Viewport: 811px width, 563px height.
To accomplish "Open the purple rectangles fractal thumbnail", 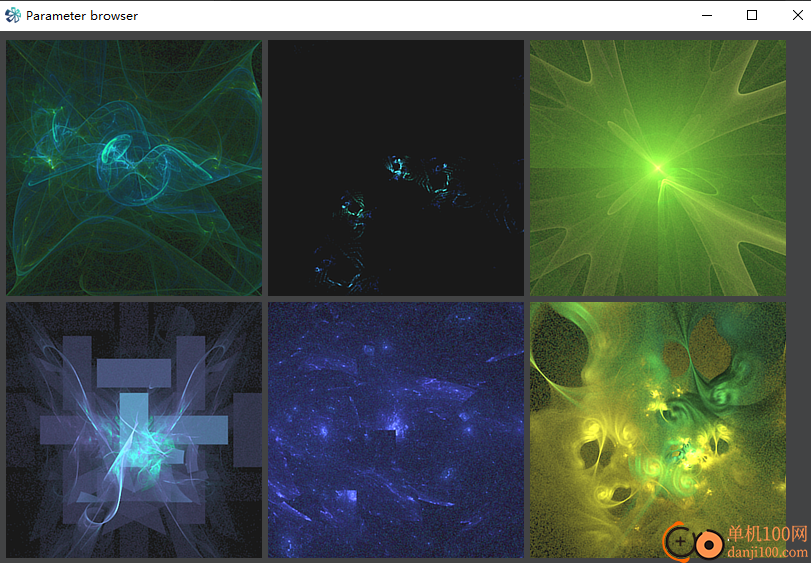I will [x=134, y=430].
